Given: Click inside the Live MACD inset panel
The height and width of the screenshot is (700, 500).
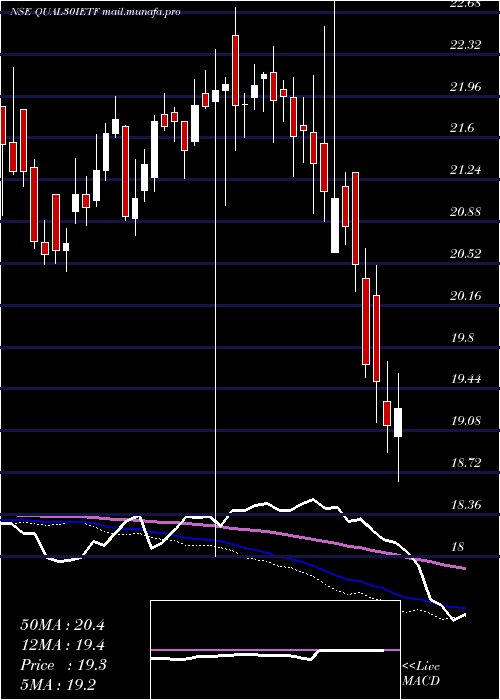Looking at the screenshot, I should pos(275,650).
